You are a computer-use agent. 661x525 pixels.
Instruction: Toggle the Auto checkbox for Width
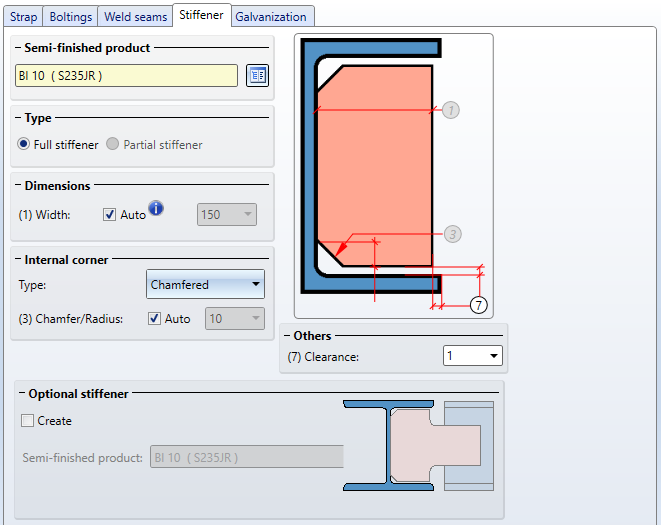coord(110,215)
